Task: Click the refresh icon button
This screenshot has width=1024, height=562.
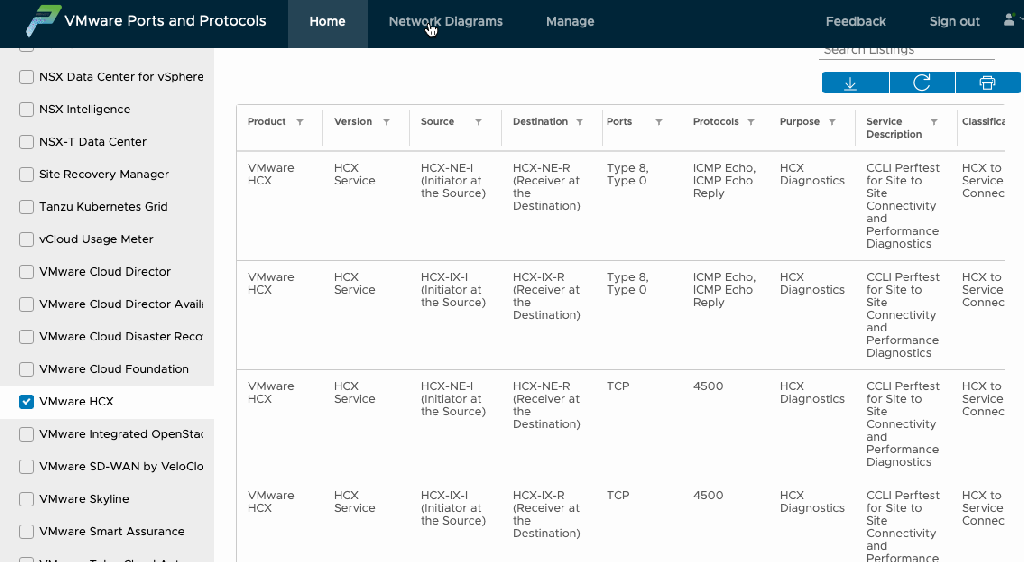Action: [921, 83]
